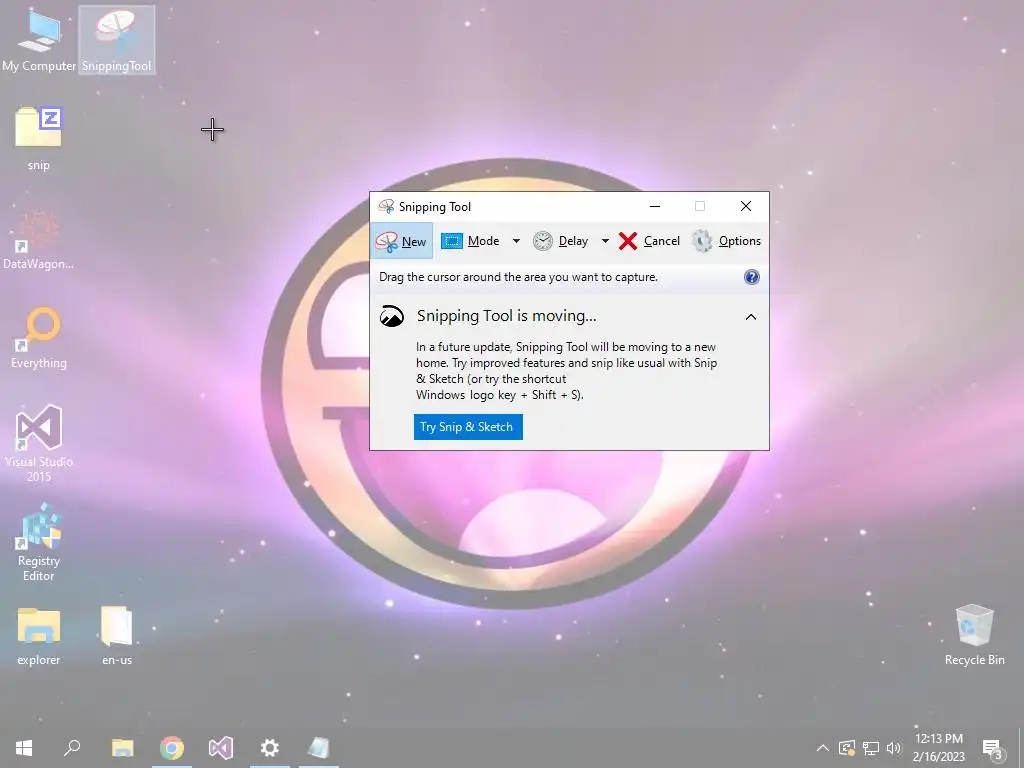Image resolution: width=1024 pixels, height=768 pixels.
Task: Close the Snipping Tool window
Action: coord(746,206)
